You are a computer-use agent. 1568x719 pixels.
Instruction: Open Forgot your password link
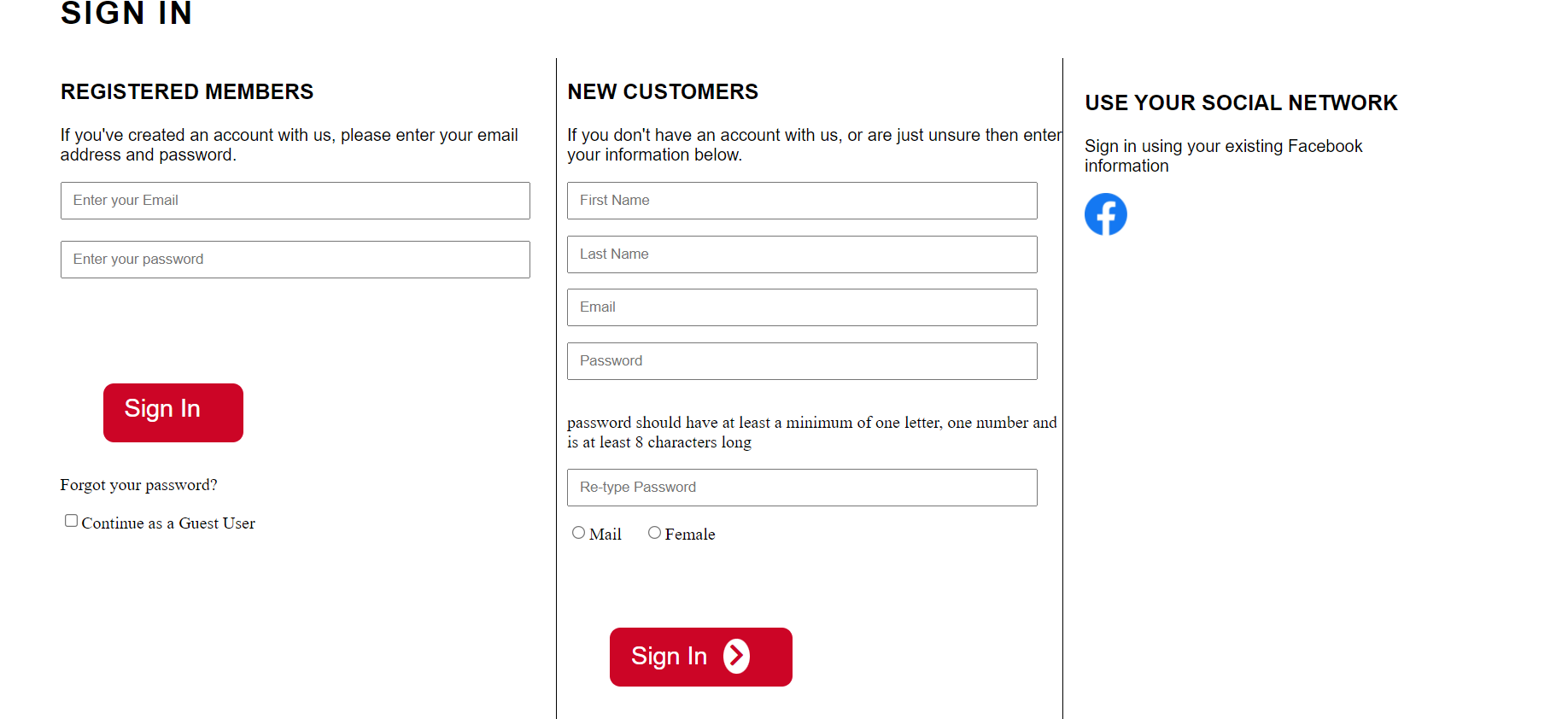(x=138, y=485)
